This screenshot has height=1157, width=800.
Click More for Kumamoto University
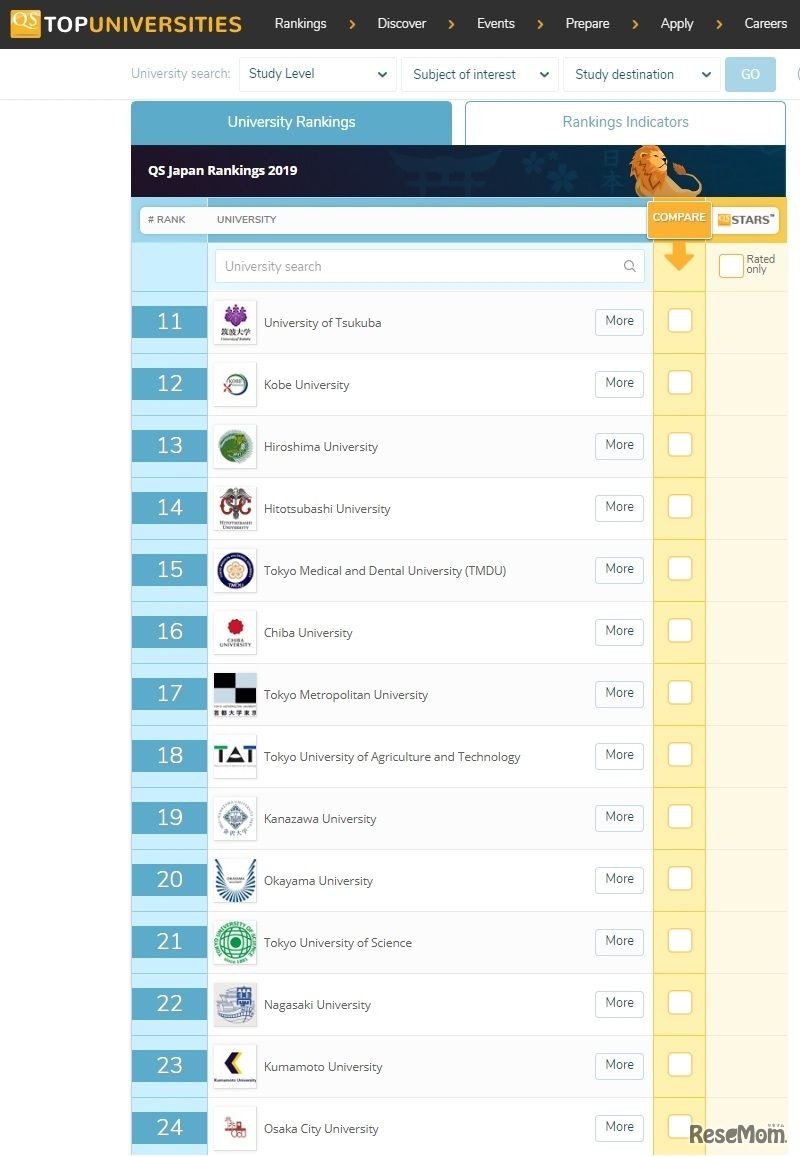click(619, 1065)
